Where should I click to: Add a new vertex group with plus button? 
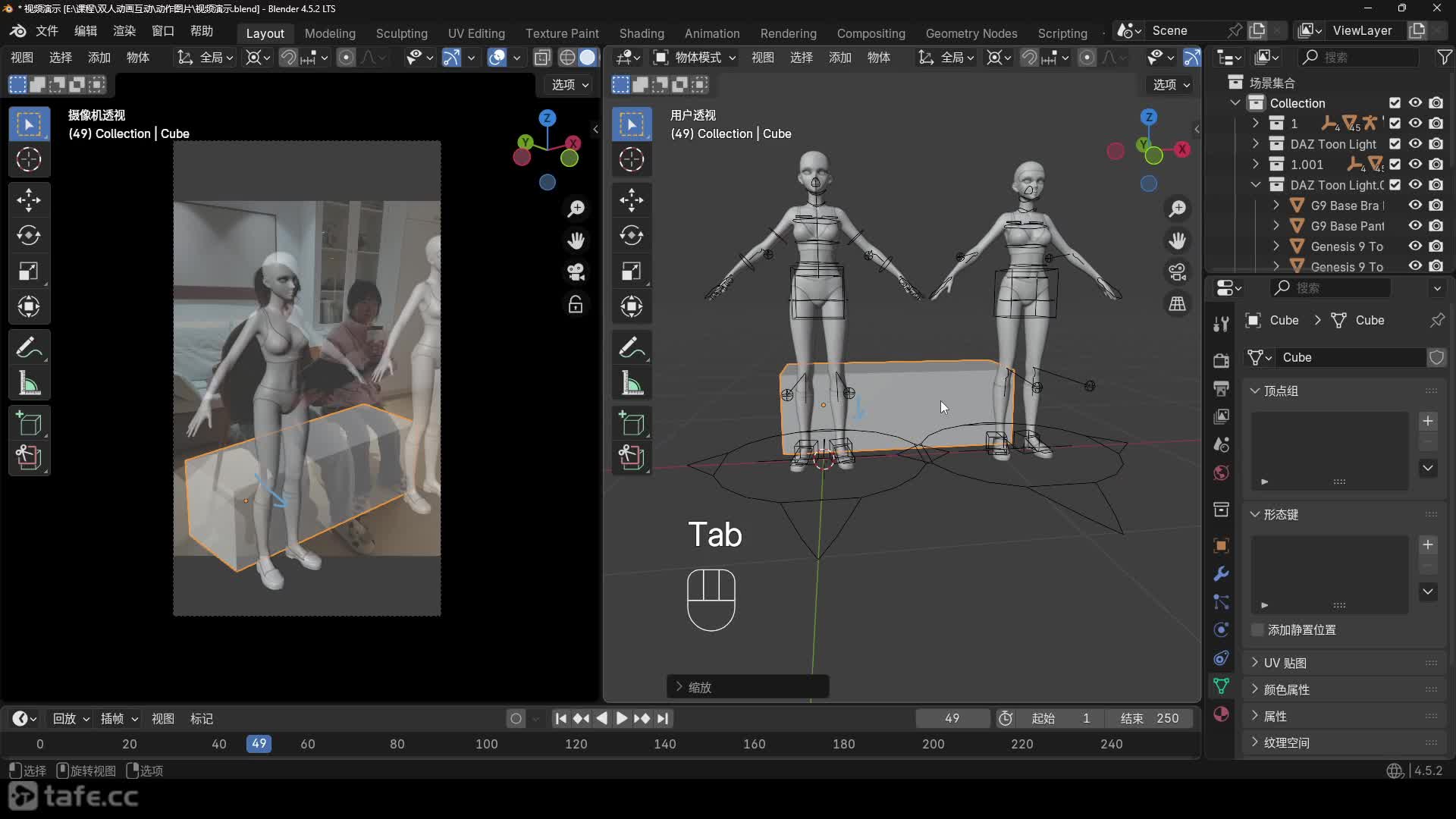coord(1428,421)
